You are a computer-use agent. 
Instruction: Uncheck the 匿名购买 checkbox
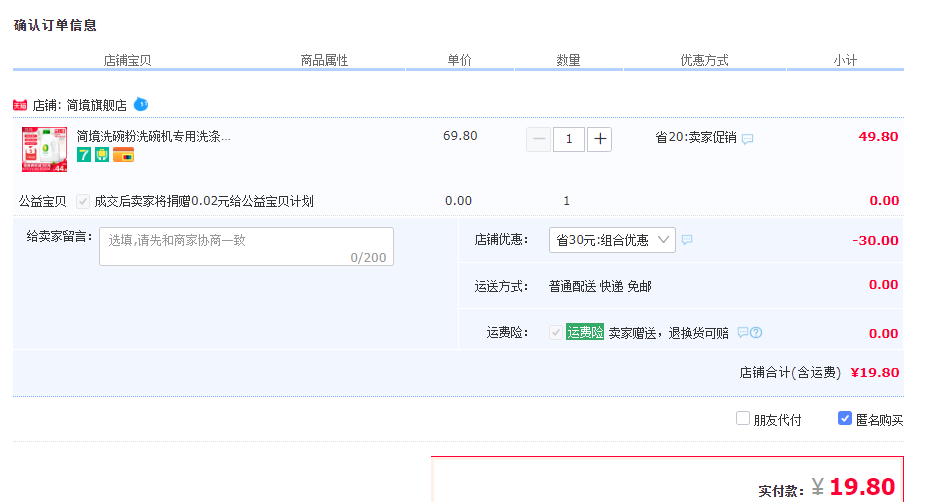pos(845,418)
